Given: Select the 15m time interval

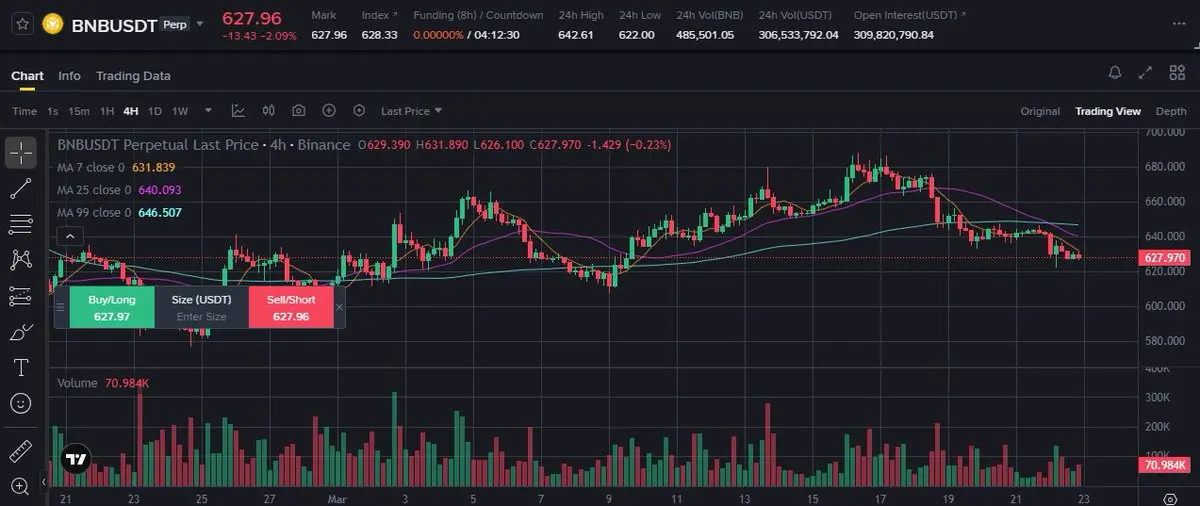Looking at the screenshot, I should [x=79, y=111].
